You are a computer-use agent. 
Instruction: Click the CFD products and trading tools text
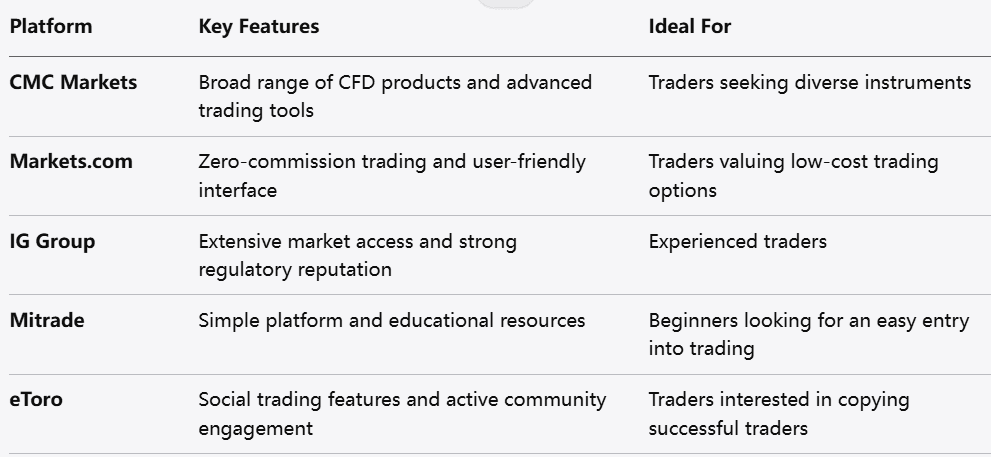point(395,96)
